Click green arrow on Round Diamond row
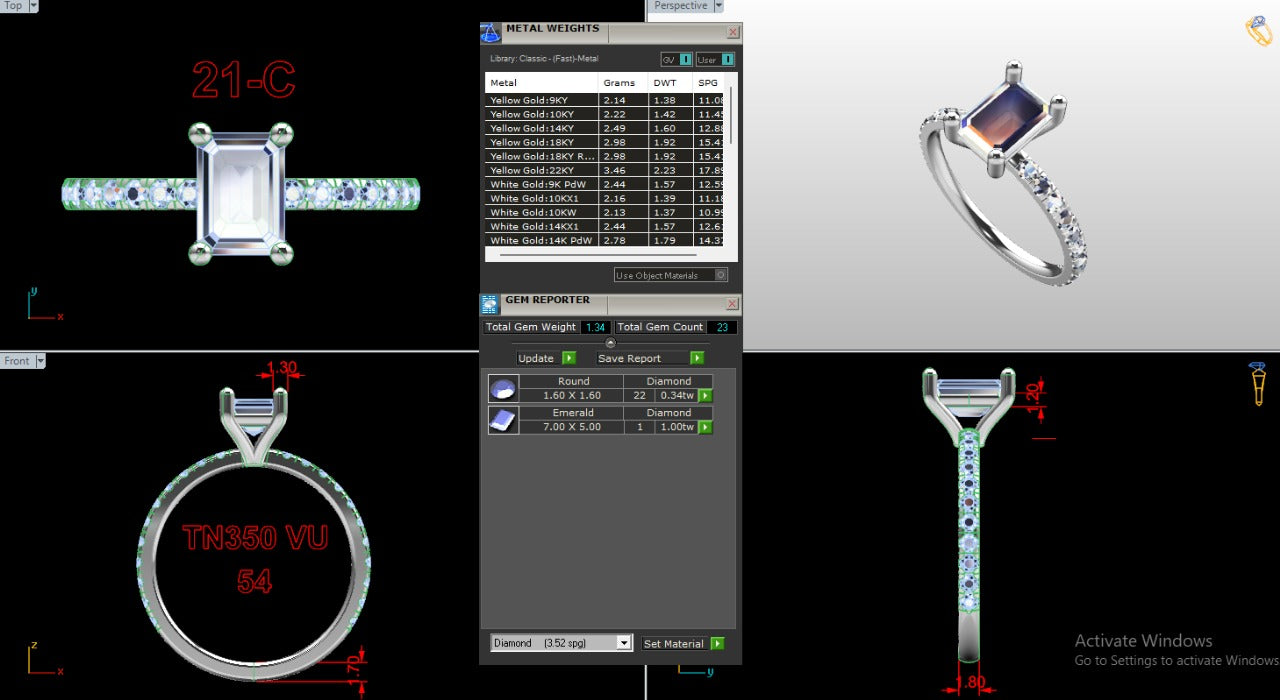1280x700 pixels. point(705,395)
